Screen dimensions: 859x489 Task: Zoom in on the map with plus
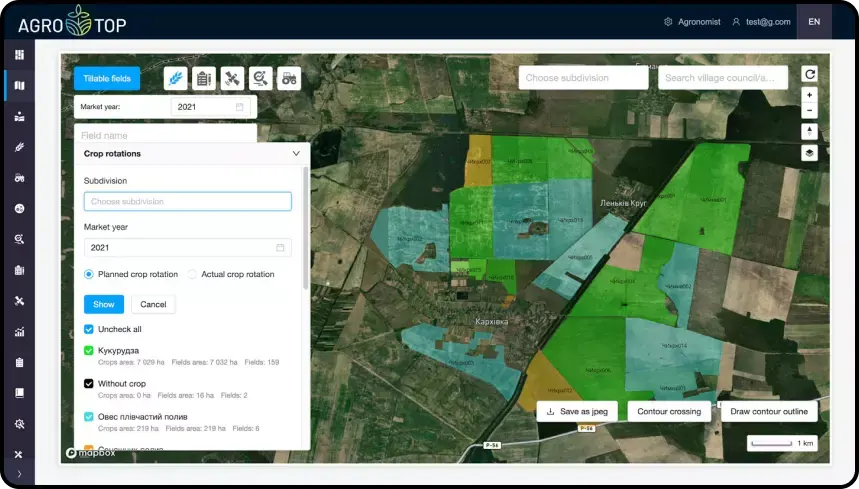tap(810, 95)
